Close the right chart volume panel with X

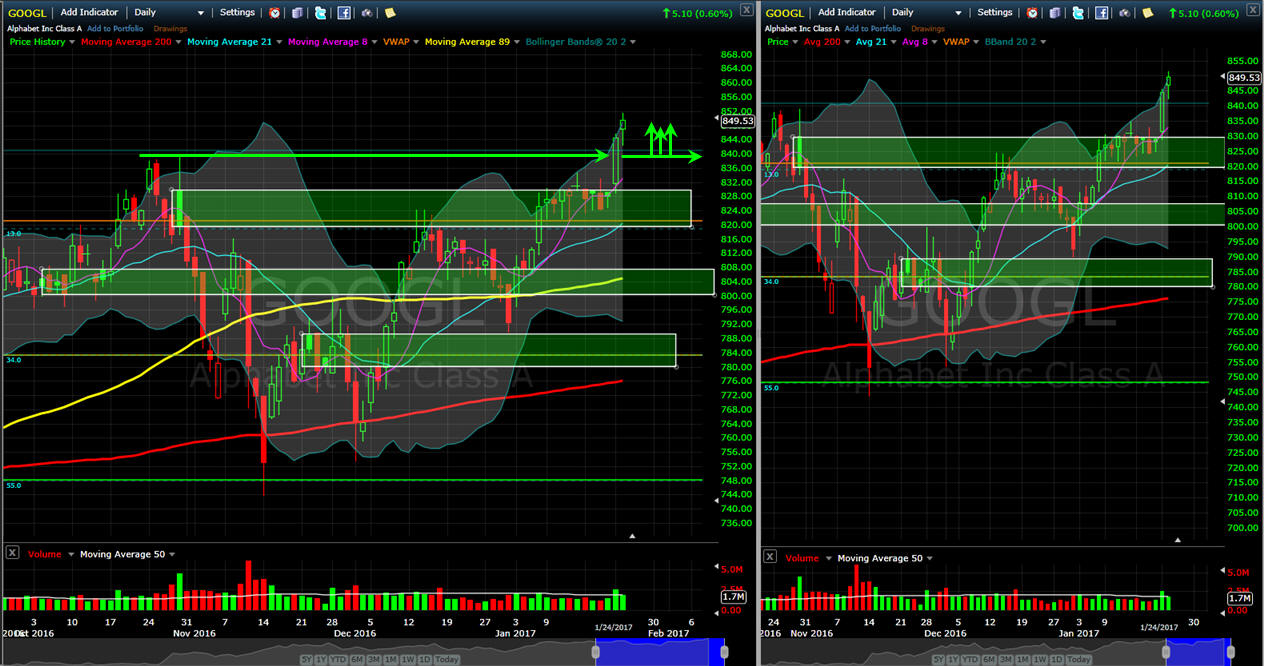[770, 556]
